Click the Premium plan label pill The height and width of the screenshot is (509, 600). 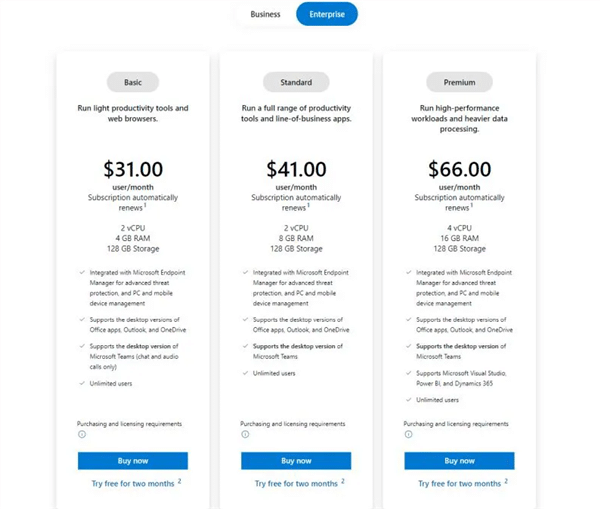pos(459,82)
